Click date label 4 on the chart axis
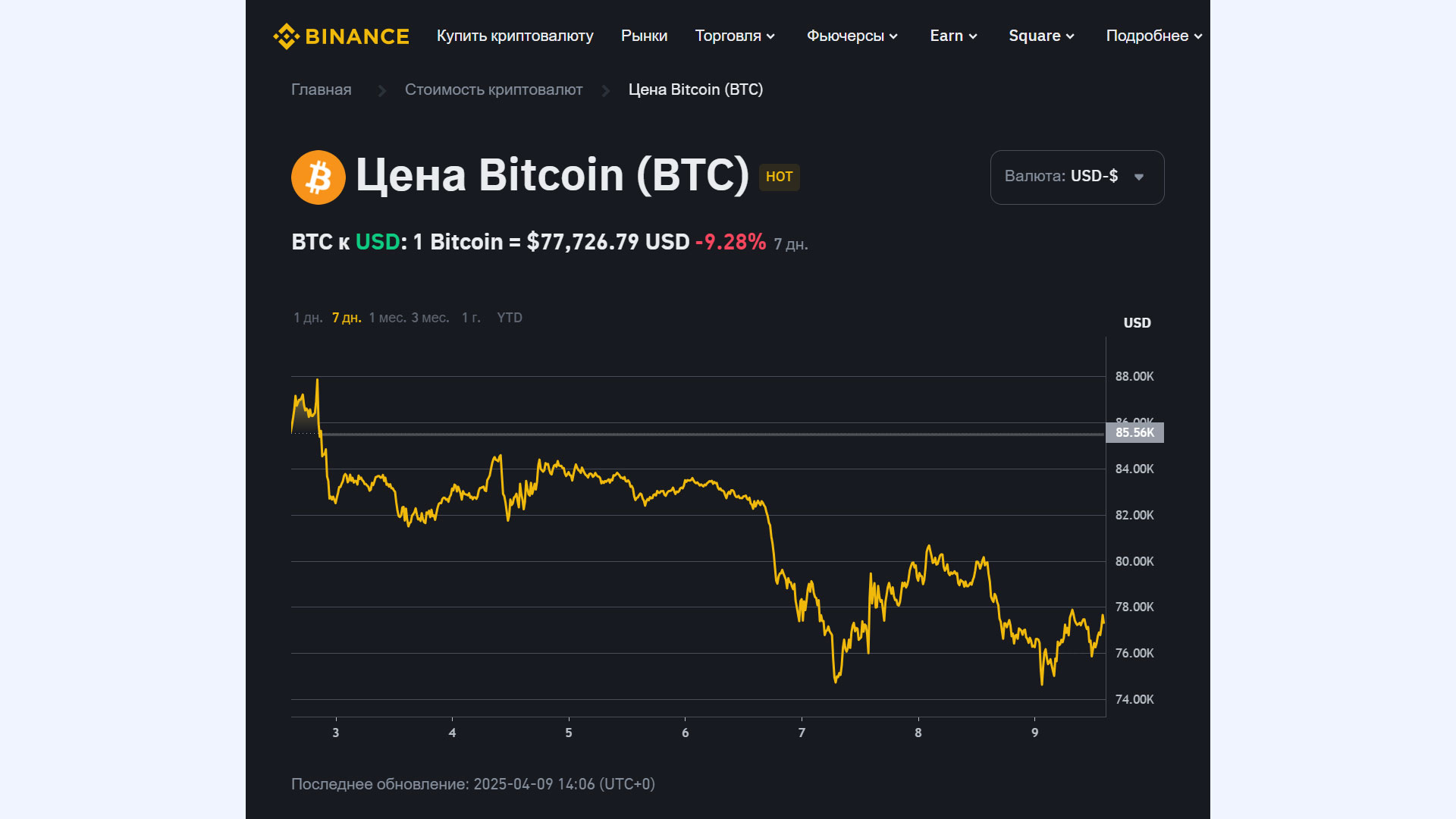Image resolution: width=1456 pixels, height=819 pixels. 452,733
